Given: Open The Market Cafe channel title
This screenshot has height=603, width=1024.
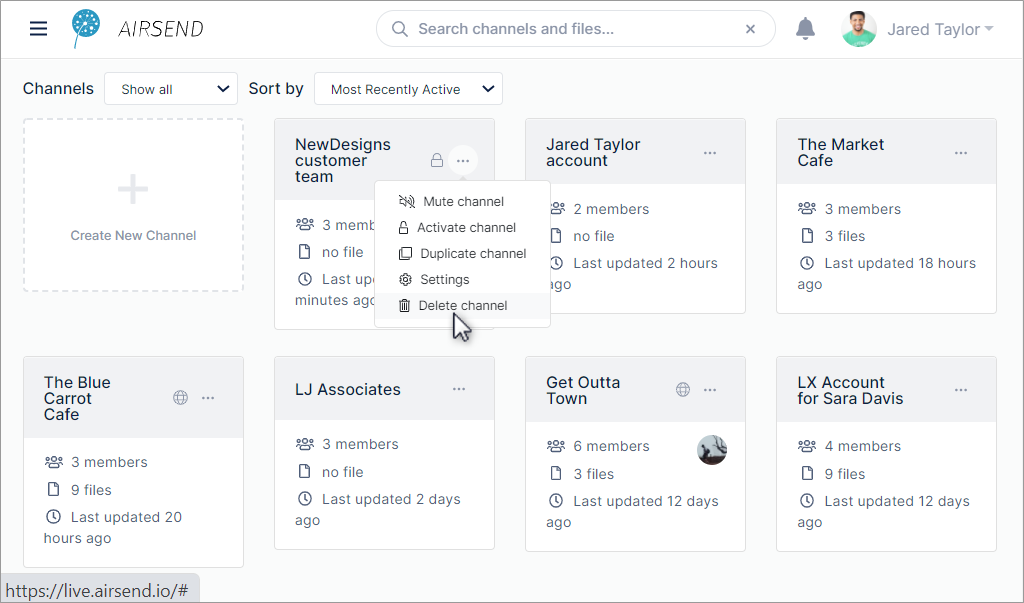Looking at the screenshot, I should pyautogui.click(x=840, y=153).
